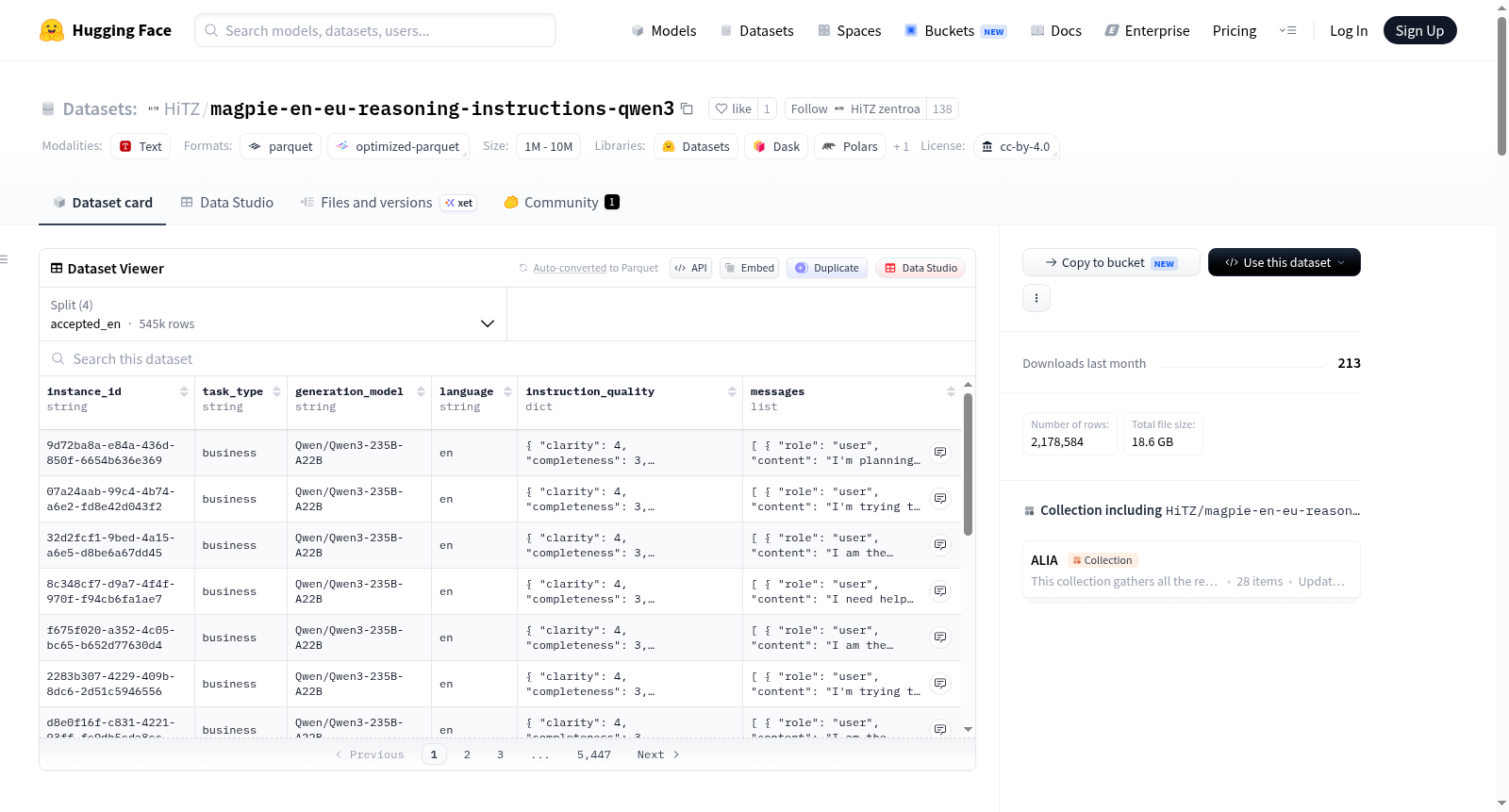Click the optimized-parquet format tag
This screenshot has height=812, width=1509.
[x=398, y=146]
